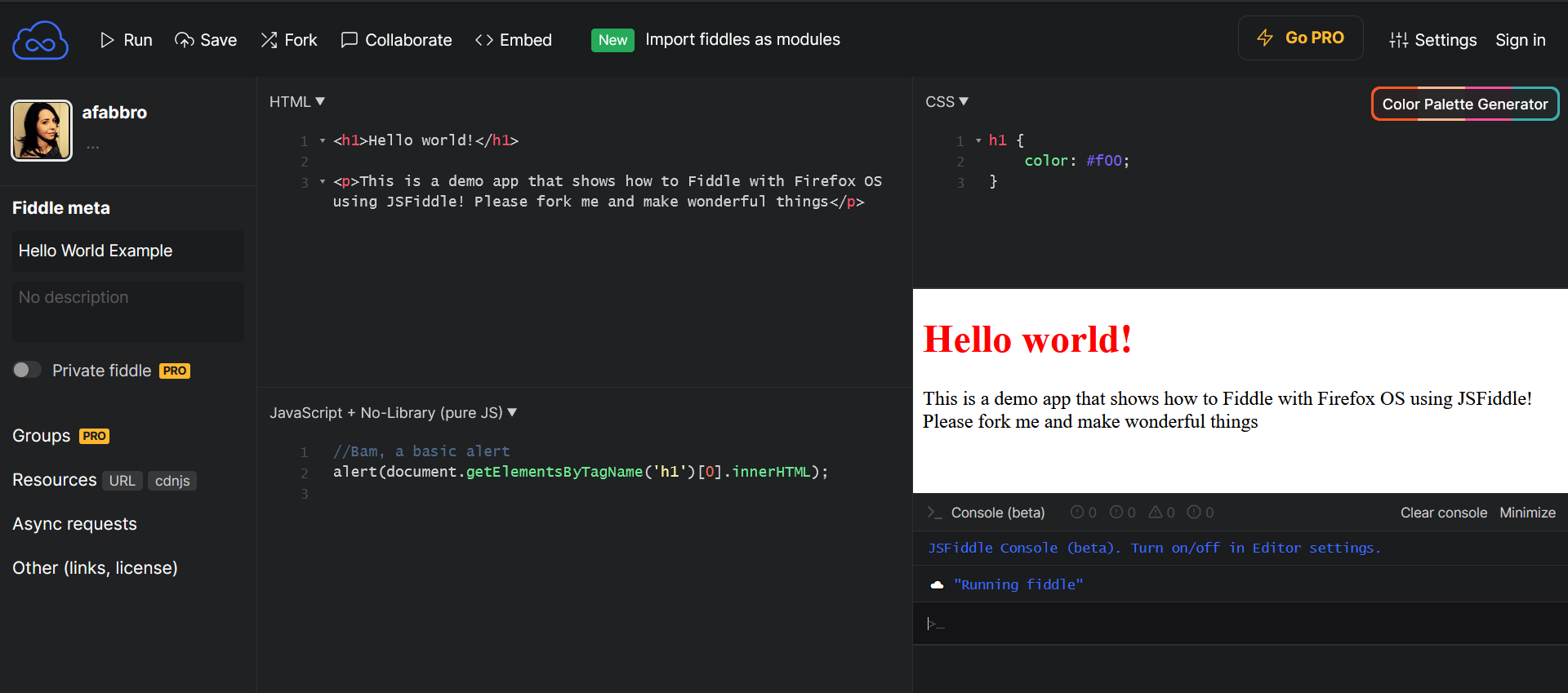Image resolution: width=1568 pixels, height=693 pixels.
Task: Click the //Bam, a basic alert comment
Action: click(421, 451)
